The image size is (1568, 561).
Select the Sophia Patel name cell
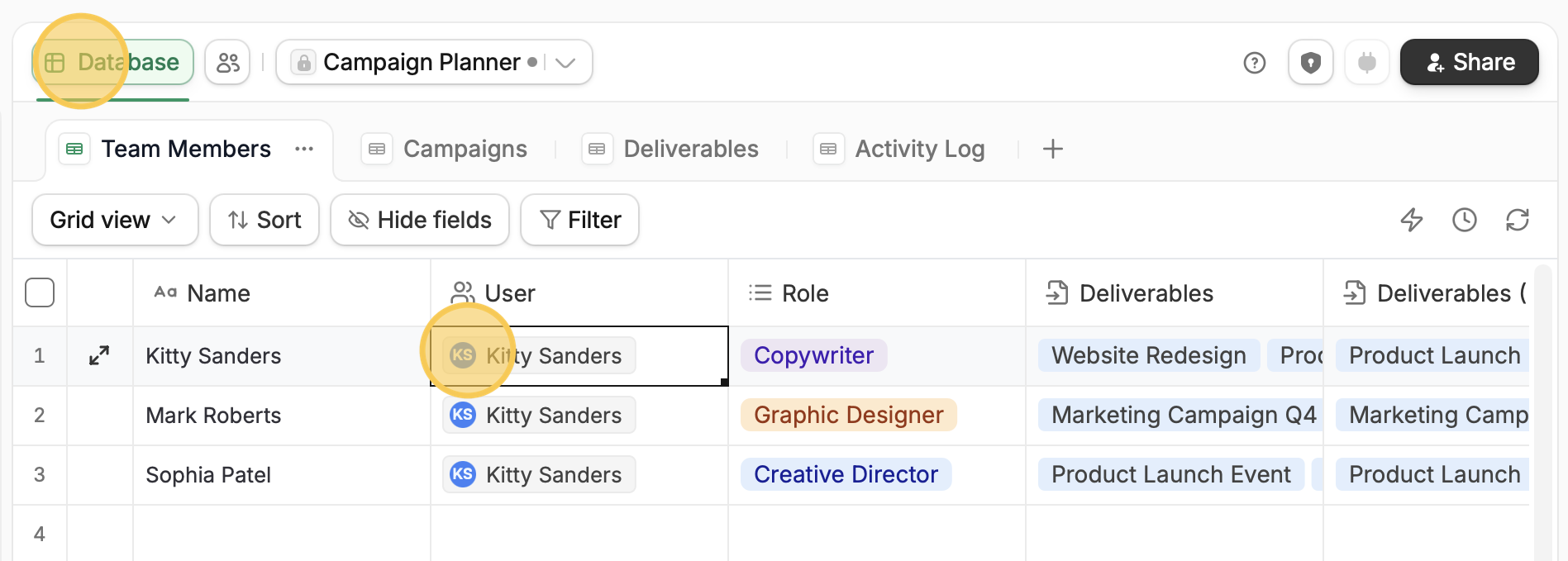pos(282,475)
